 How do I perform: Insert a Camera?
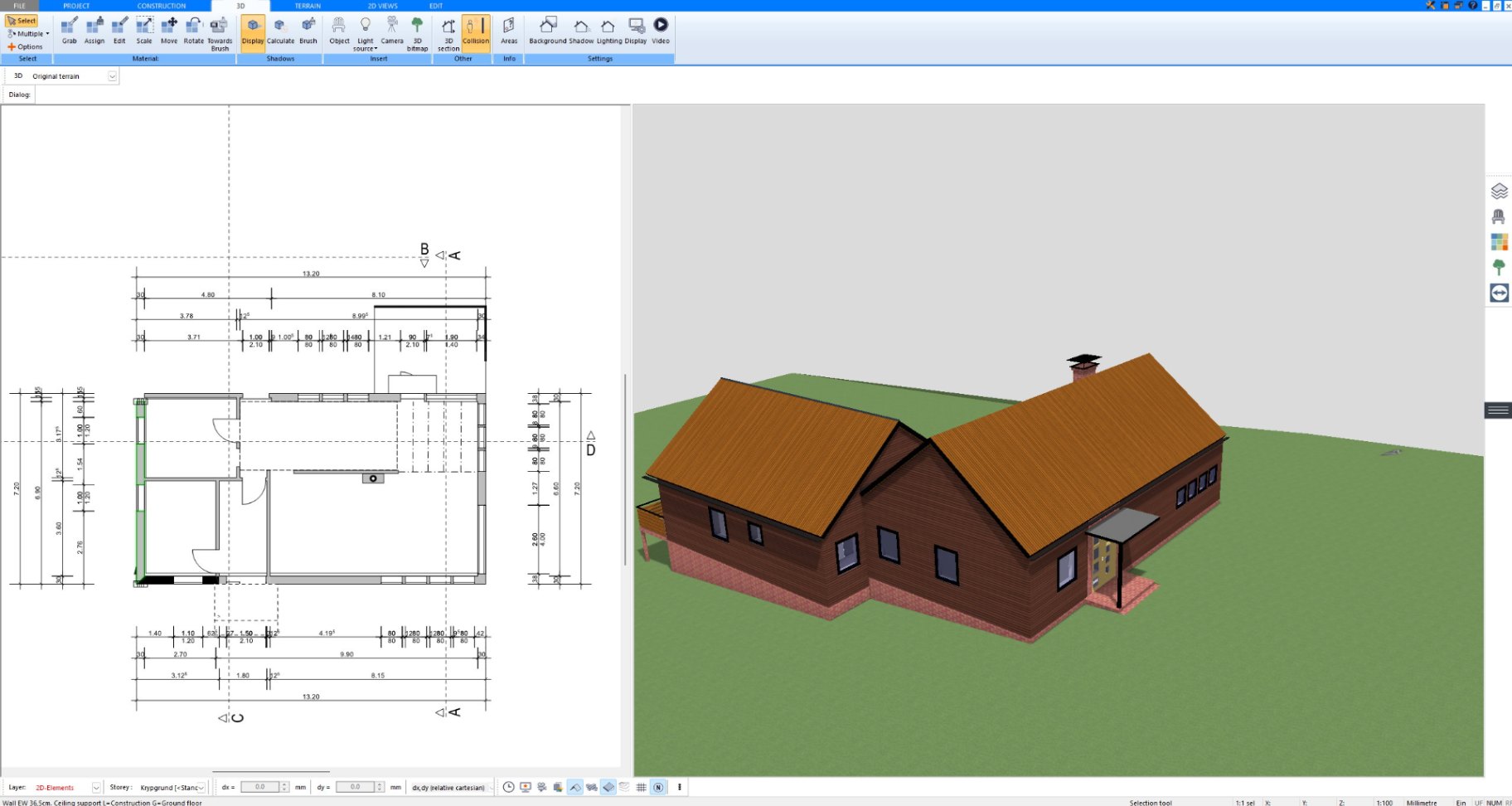(x=392, y=31)
